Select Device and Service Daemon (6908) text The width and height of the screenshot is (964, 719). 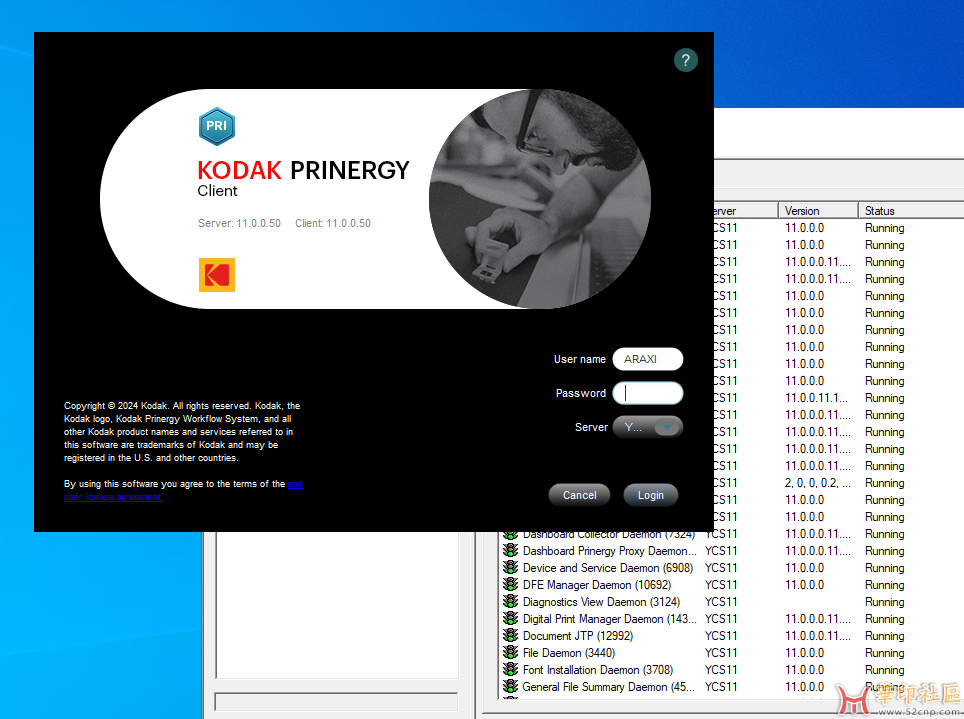(608, 568)
